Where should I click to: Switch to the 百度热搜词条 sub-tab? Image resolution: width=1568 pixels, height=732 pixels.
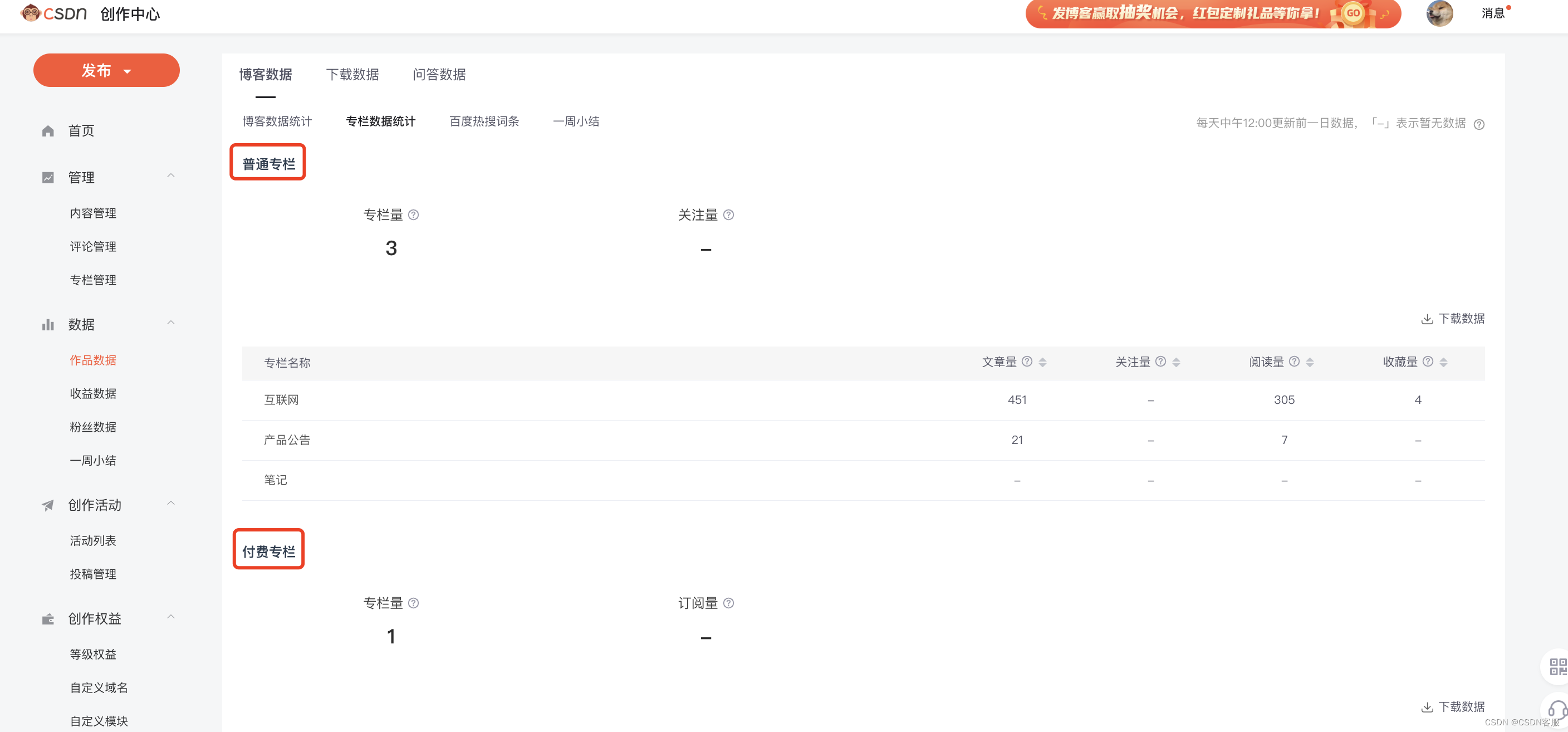click(x=484, y=121)
